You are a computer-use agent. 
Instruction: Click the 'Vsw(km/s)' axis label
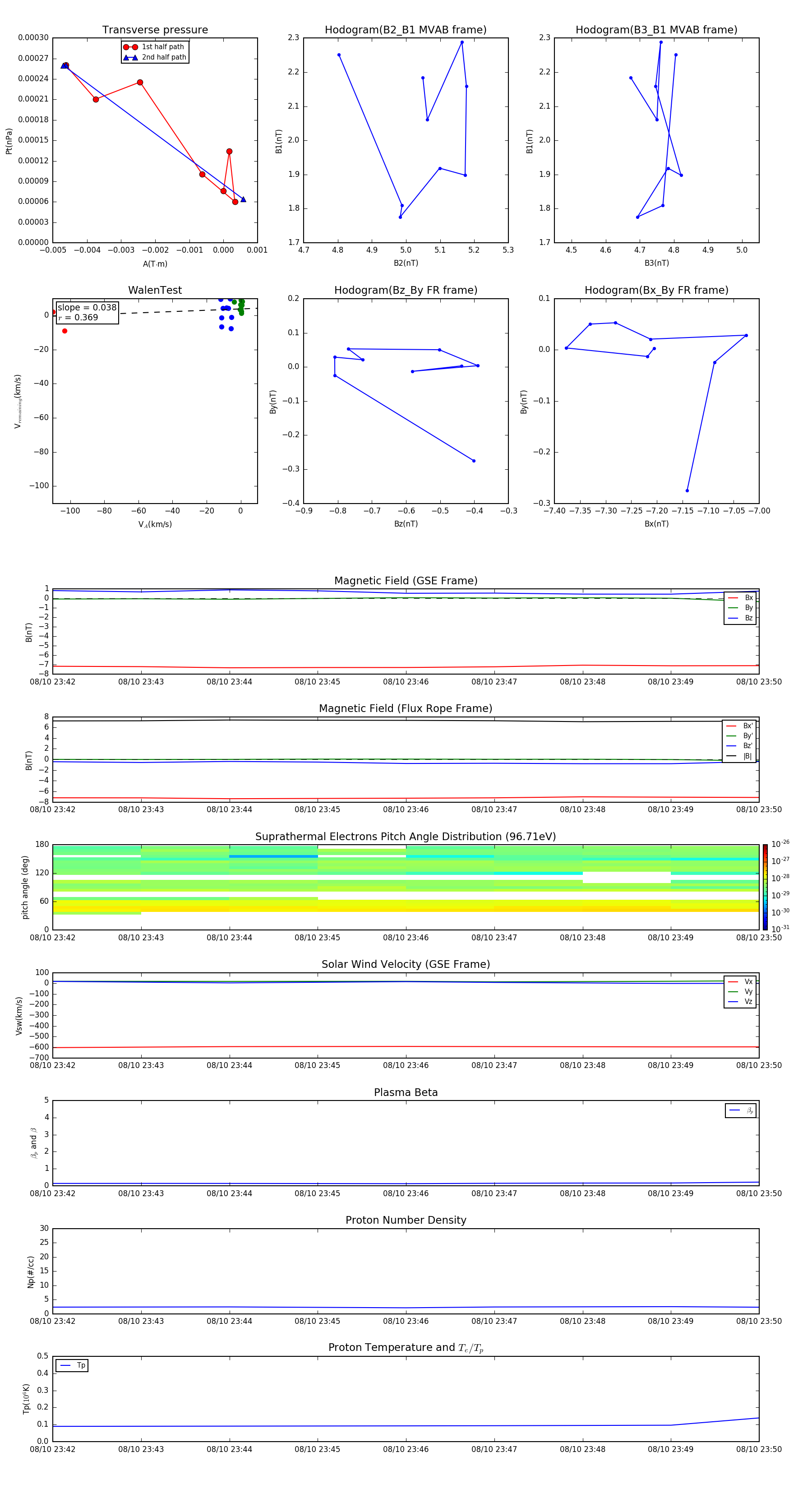(18, 1016)
